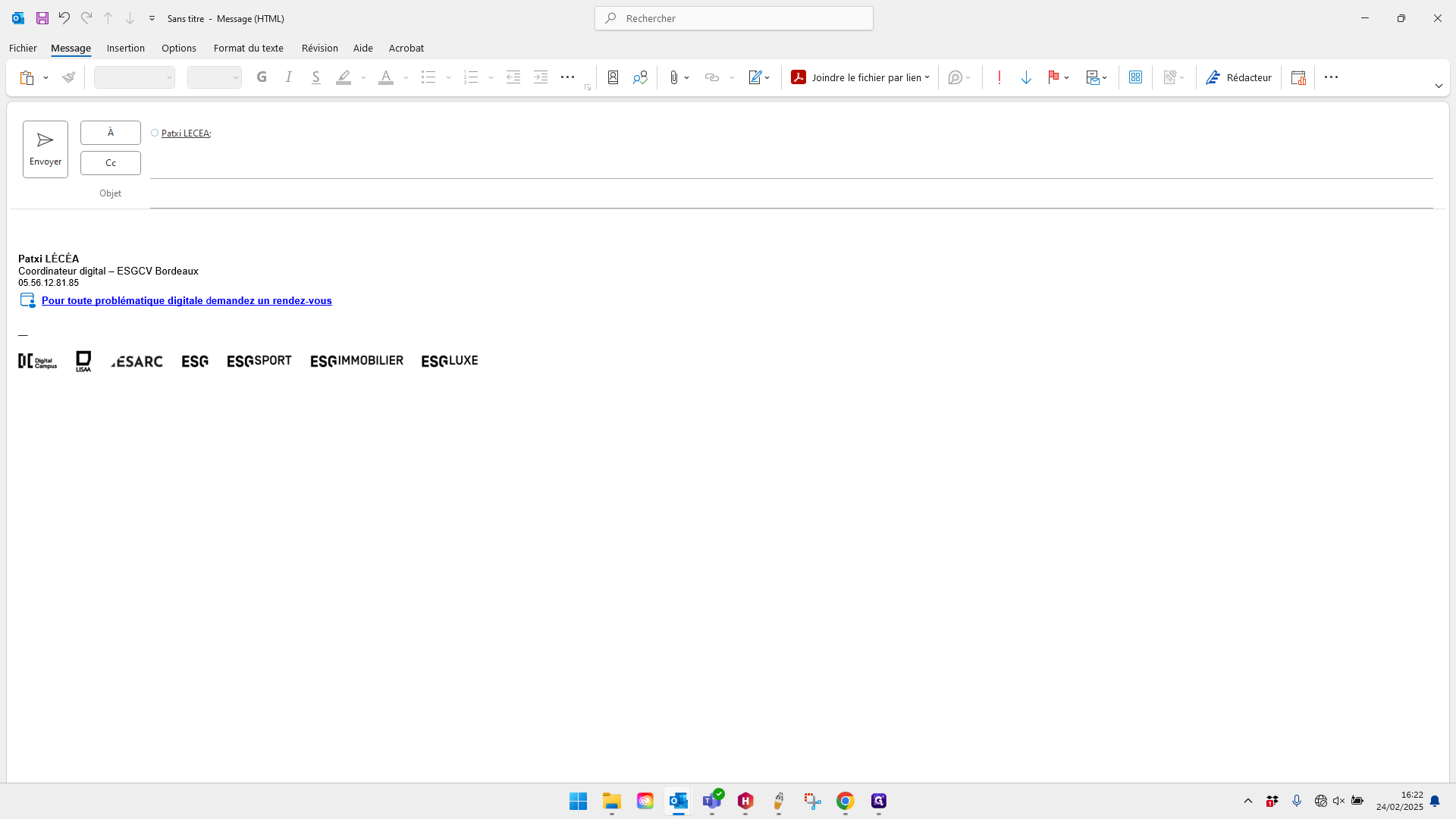Mark message as high importance
The width and height of the screenshot is (1456, 819).
pos(999,77)
